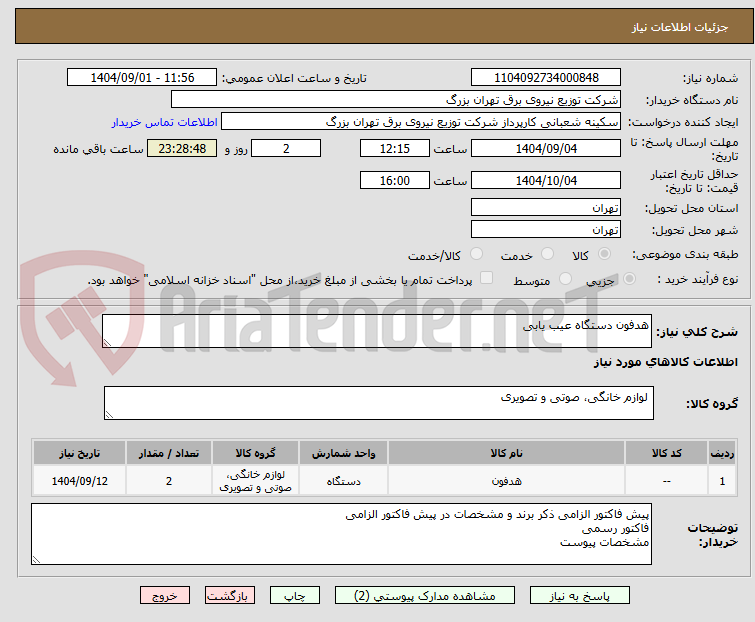This screenshot has width=755, height=622.
Task: Click the date cell 1404/09/12
Action: pyautogui.click(x=79, y=480)
